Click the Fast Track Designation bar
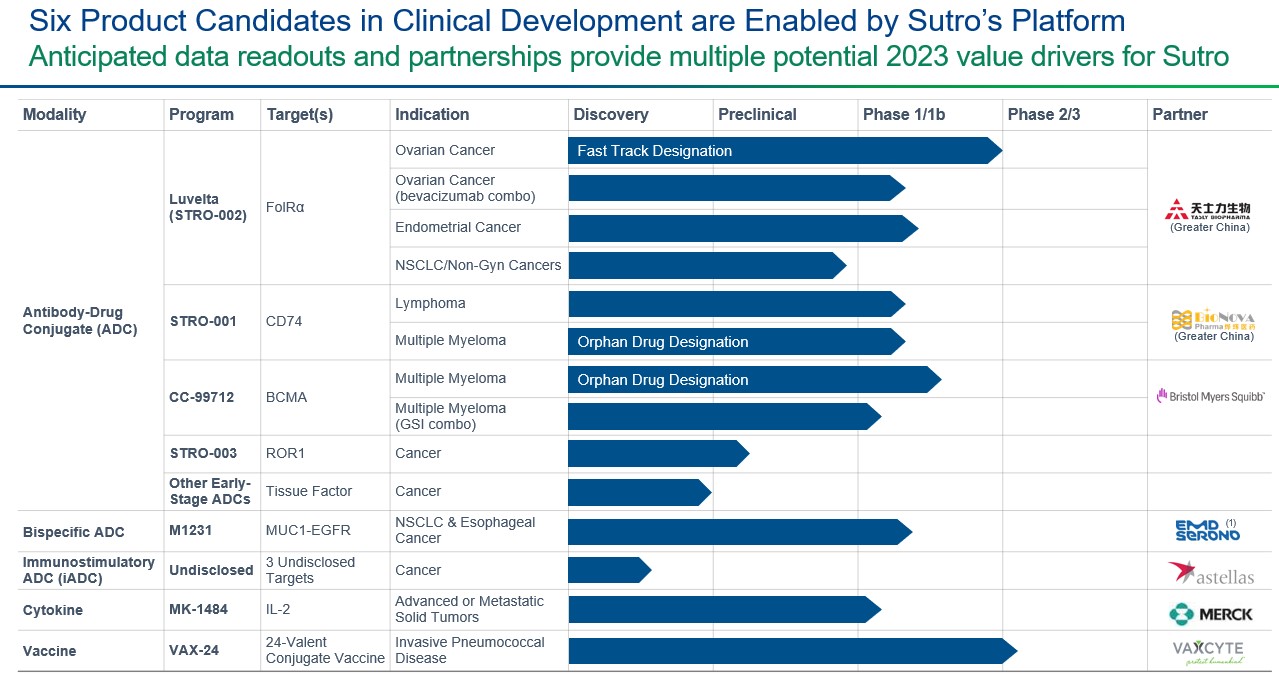Image resolution: width=1279 pixels, height=675 pixels. [x=780, y=151]
